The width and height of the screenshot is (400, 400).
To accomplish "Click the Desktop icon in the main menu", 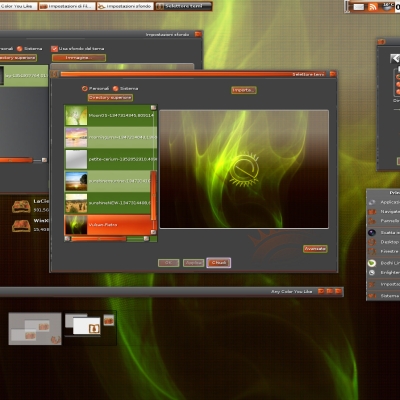I will pos(372,242).
